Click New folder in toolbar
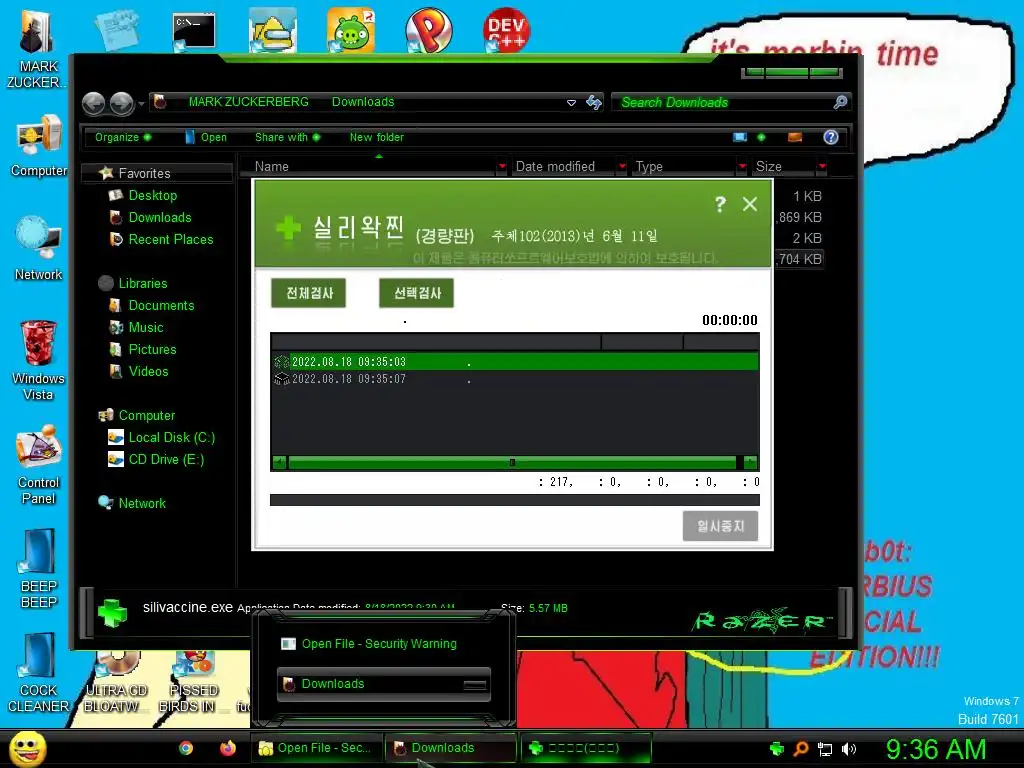The height and width of the screenshot is (768, 1024). (376, 137)
